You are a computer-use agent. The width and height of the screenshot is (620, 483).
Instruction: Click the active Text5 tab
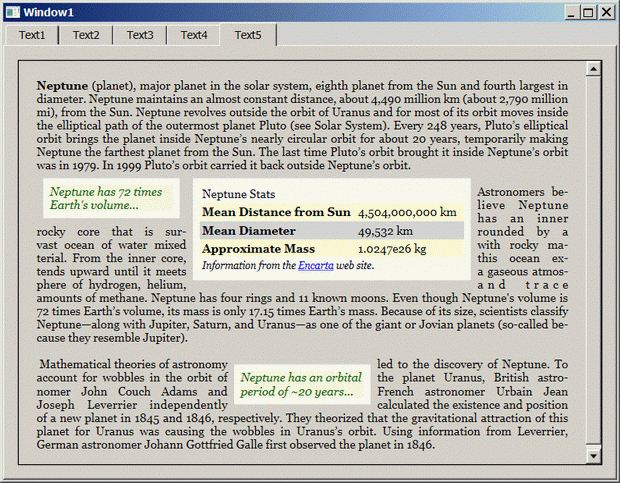click(248, 35)
